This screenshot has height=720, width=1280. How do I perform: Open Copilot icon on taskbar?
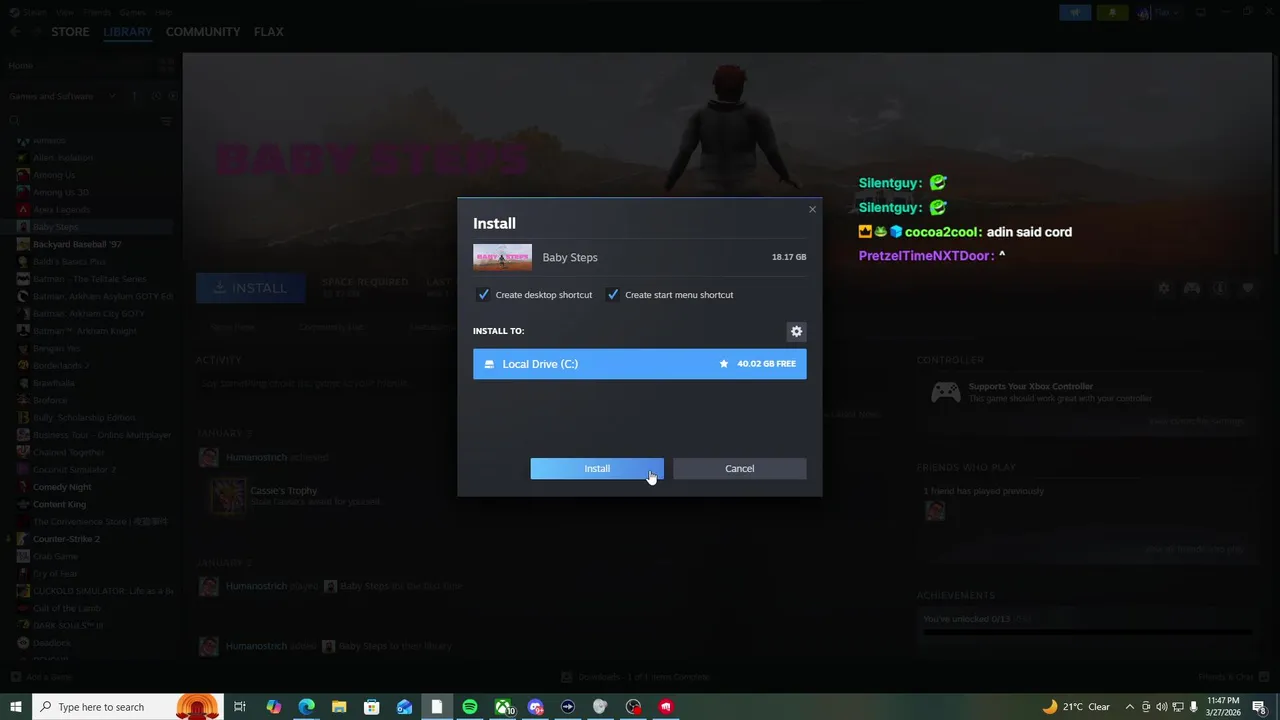click(273, 707)
